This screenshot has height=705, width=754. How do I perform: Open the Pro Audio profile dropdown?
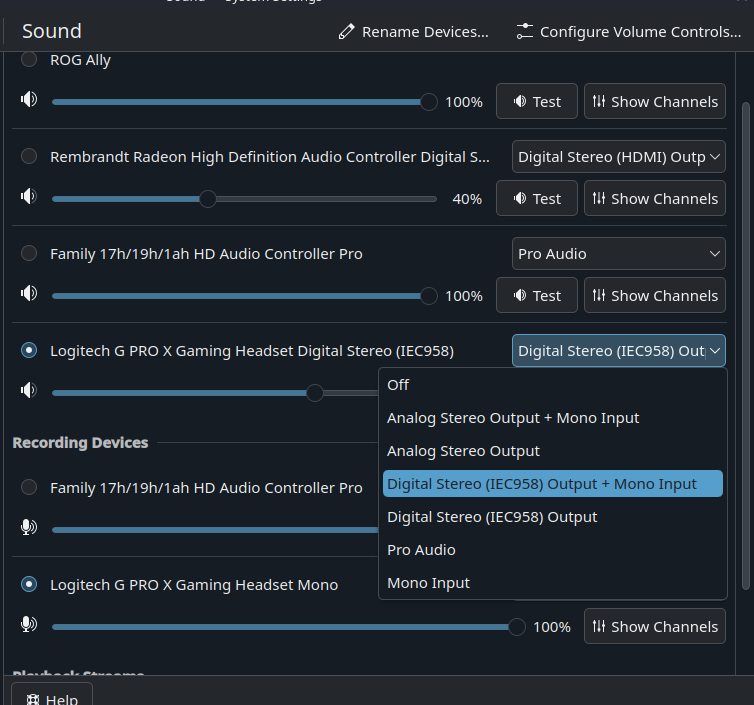[x=618, y=253]
